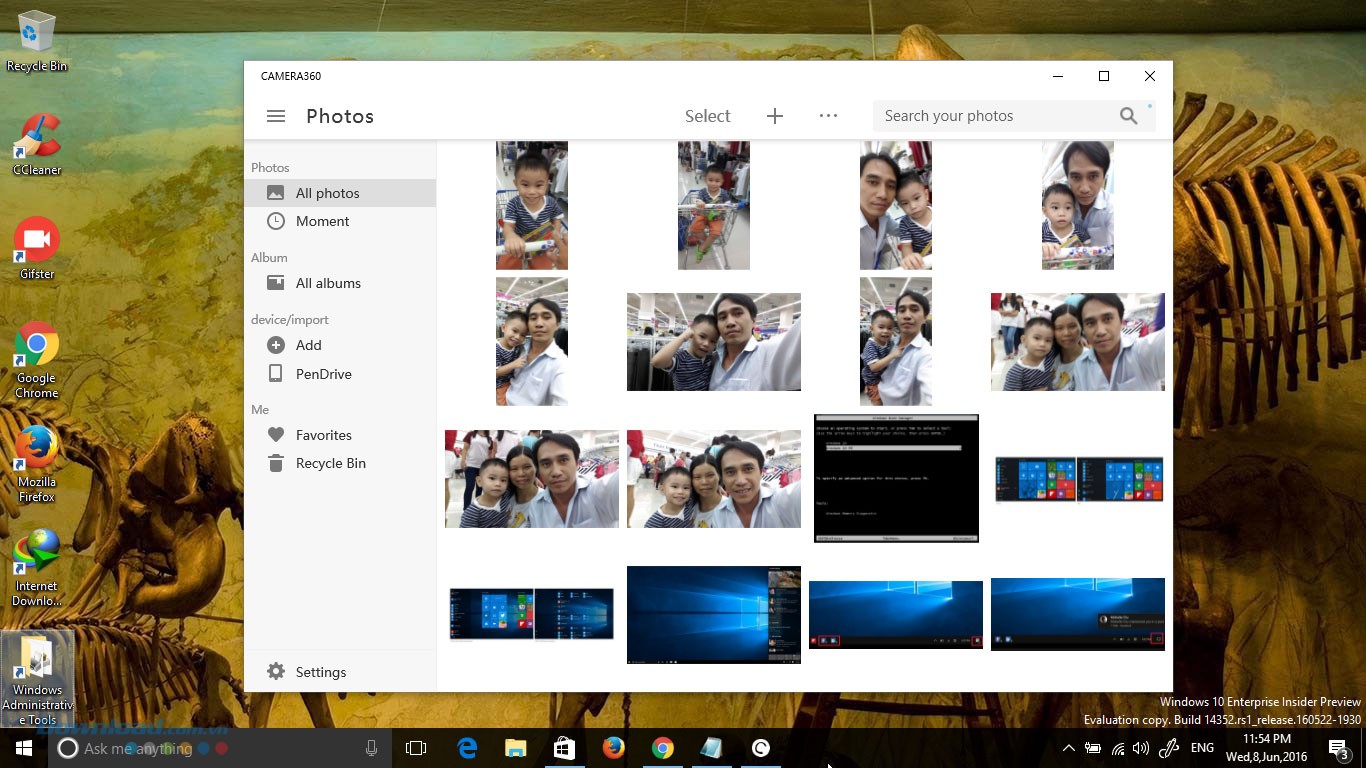Open the PenDrive device entry
This screenshot has height=768, width=1366.
[x=323, y=374]
